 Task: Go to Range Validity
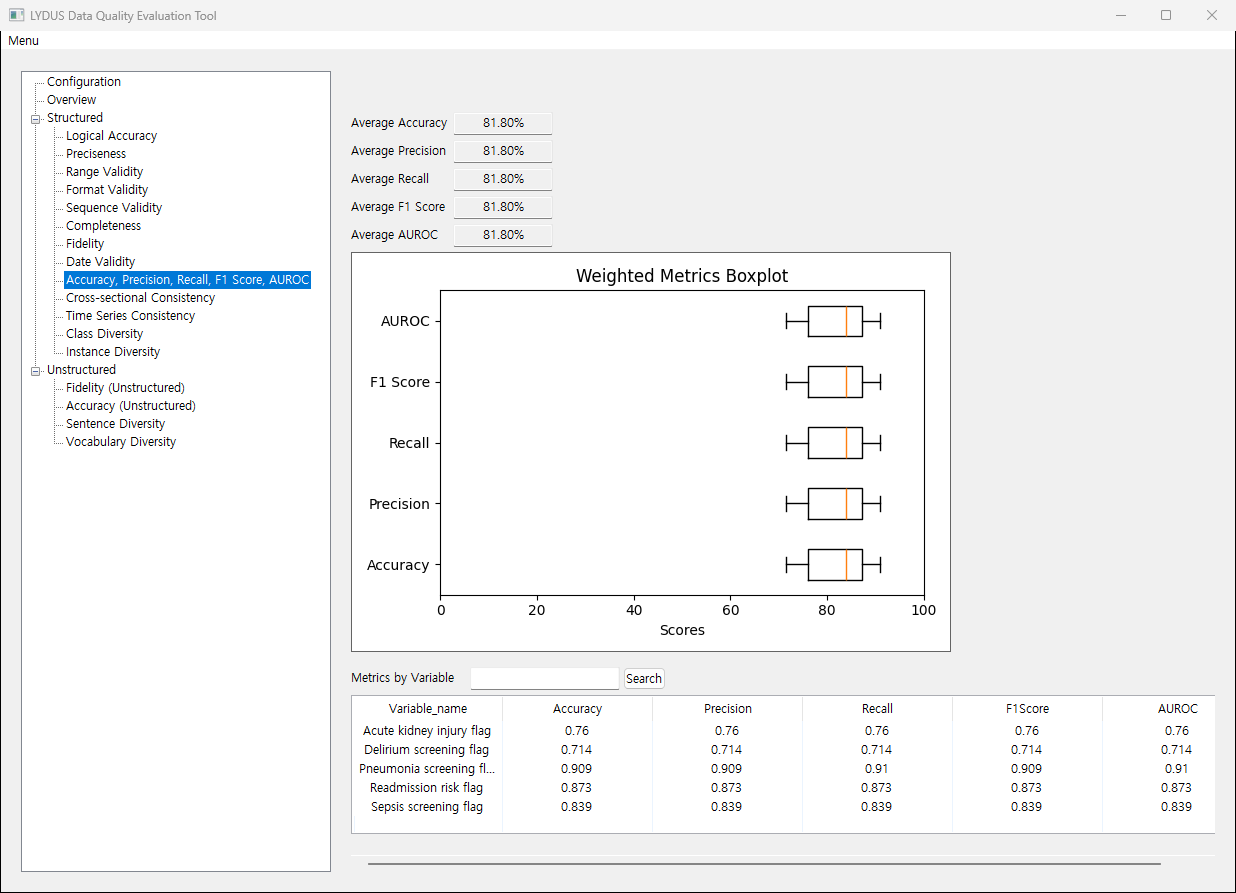(x=105, y=172)
